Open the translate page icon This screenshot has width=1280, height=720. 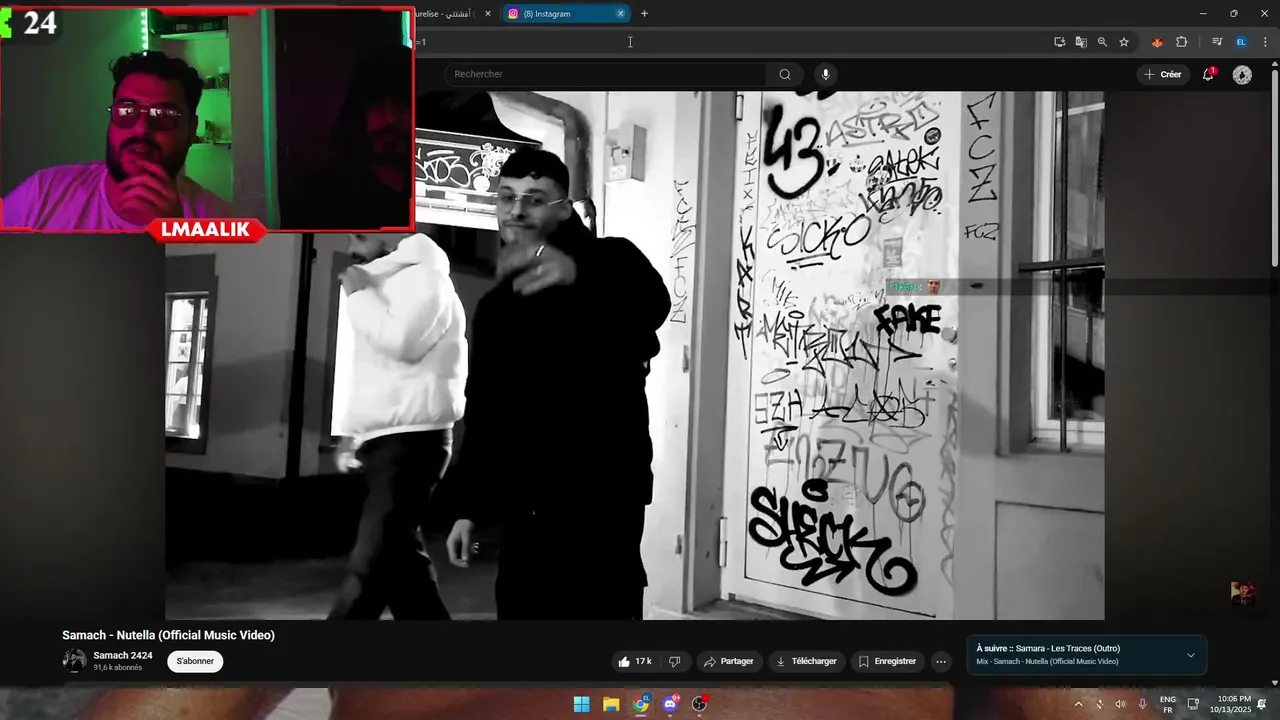coord(1081,42)
